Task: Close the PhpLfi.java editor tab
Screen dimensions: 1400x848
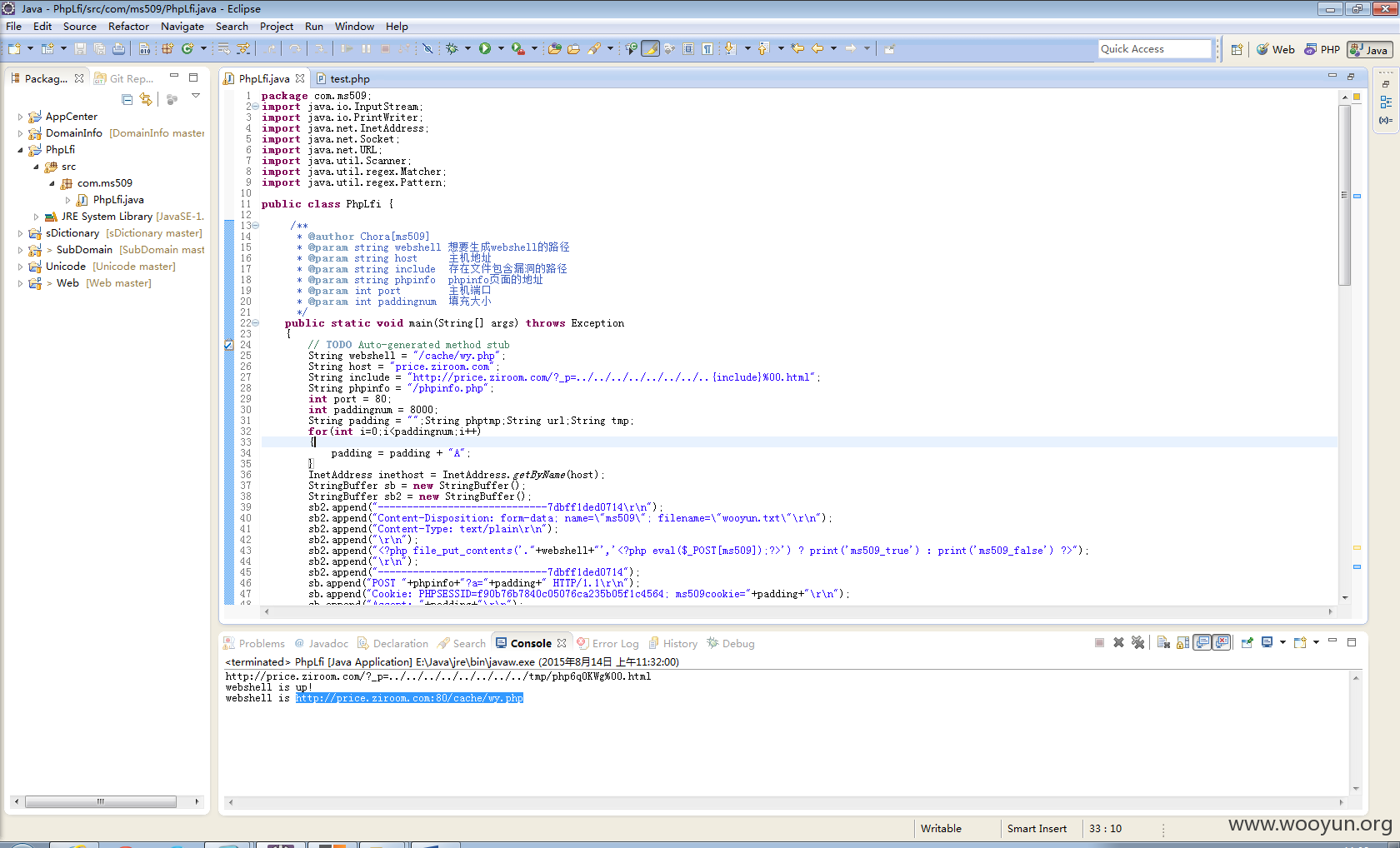Action: tap(300, 78)
